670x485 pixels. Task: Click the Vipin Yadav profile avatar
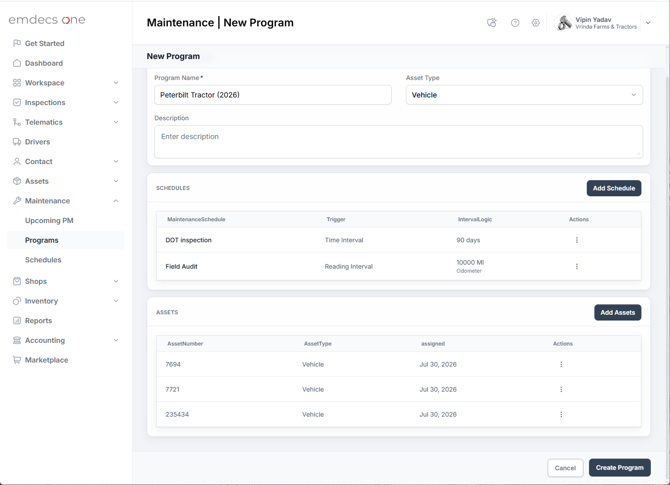pos(563,23)
